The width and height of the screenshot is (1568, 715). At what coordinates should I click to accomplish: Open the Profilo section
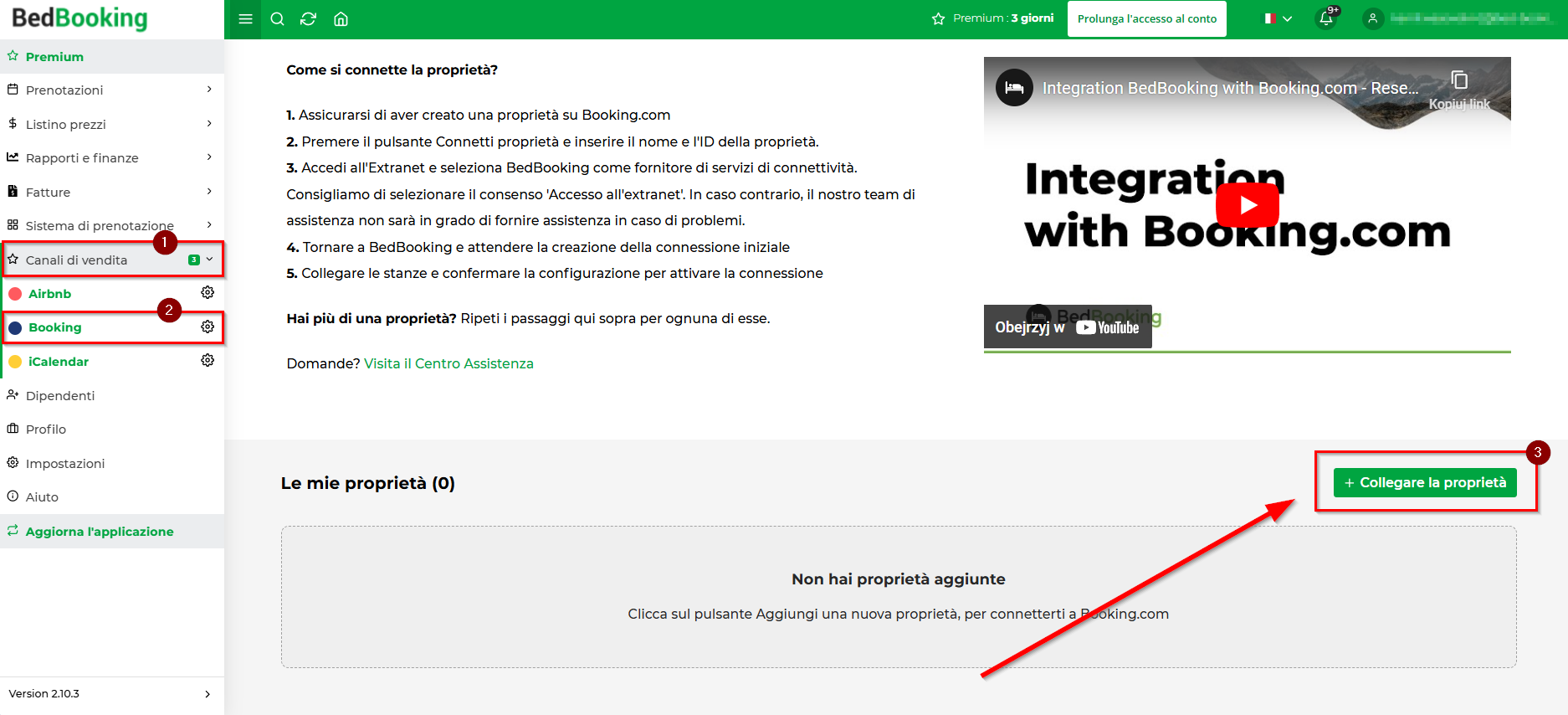[112, 429]
